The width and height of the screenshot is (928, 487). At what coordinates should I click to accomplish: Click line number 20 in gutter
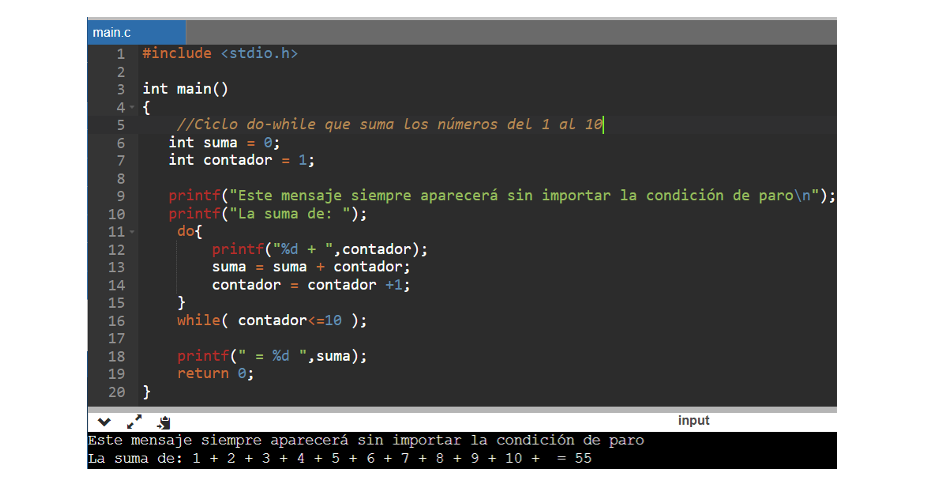(x=117, y=392)
